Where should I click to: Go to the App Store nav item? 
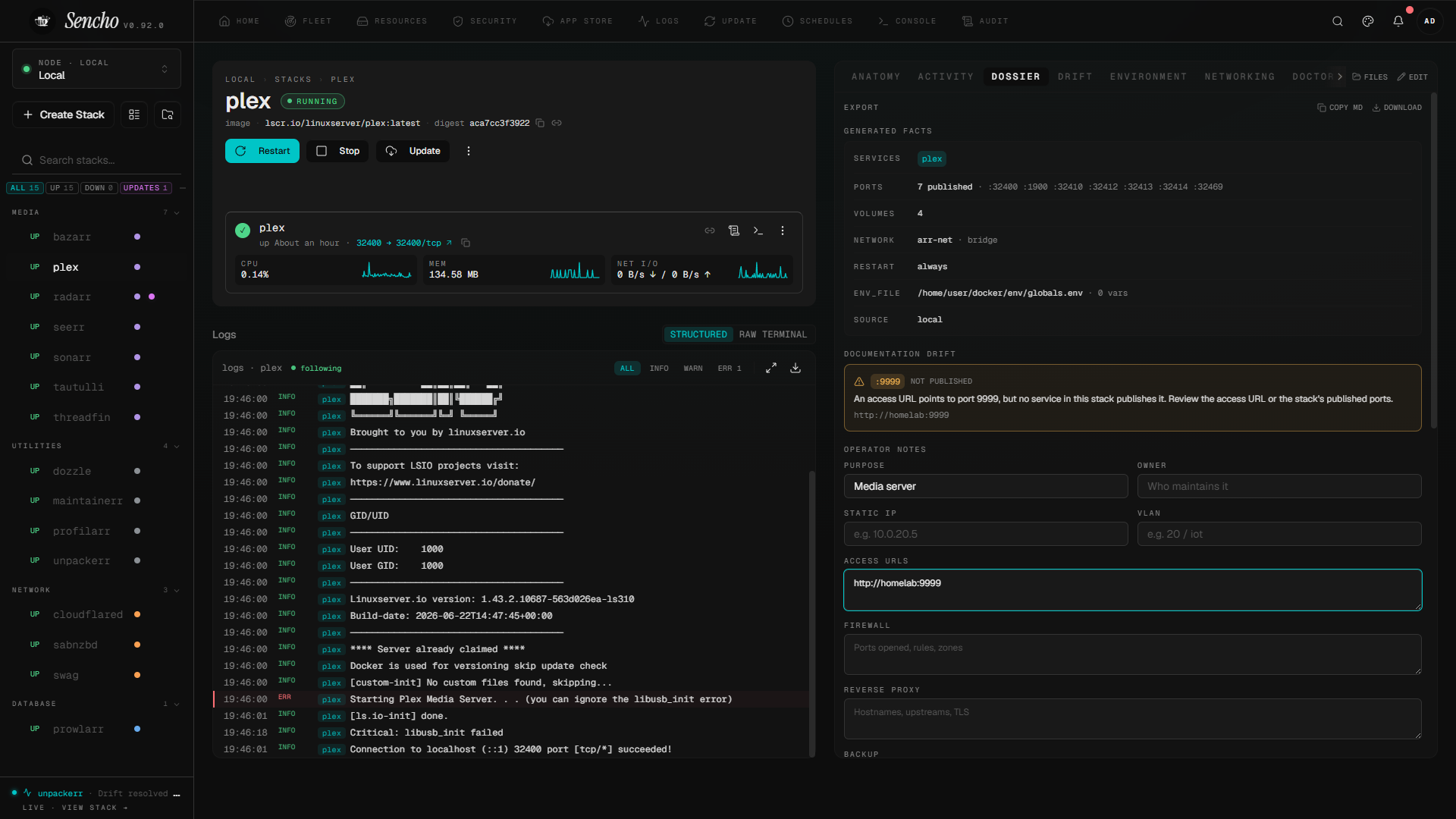577,21
